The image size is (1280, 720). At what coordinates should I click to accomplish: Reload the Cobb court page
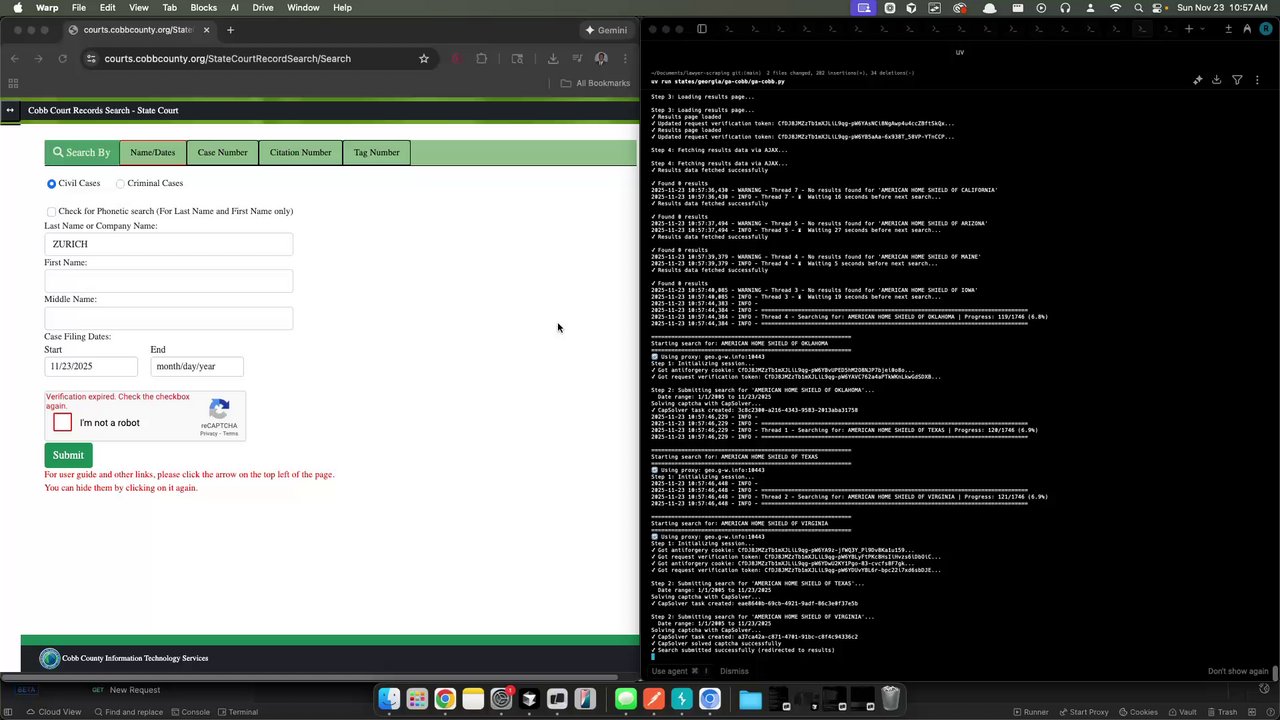pyautogui.click(x=63, y=59)
